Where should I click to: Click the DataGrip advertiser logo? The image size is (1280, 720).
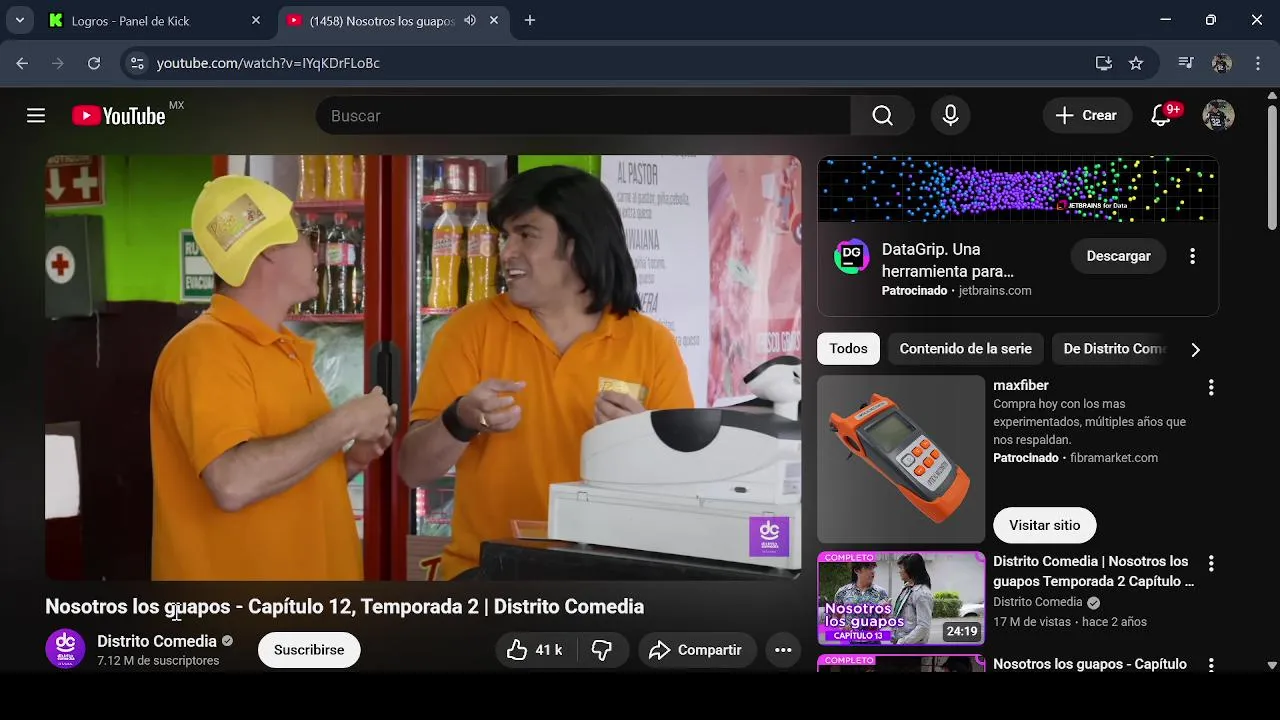tap(851, 256)
